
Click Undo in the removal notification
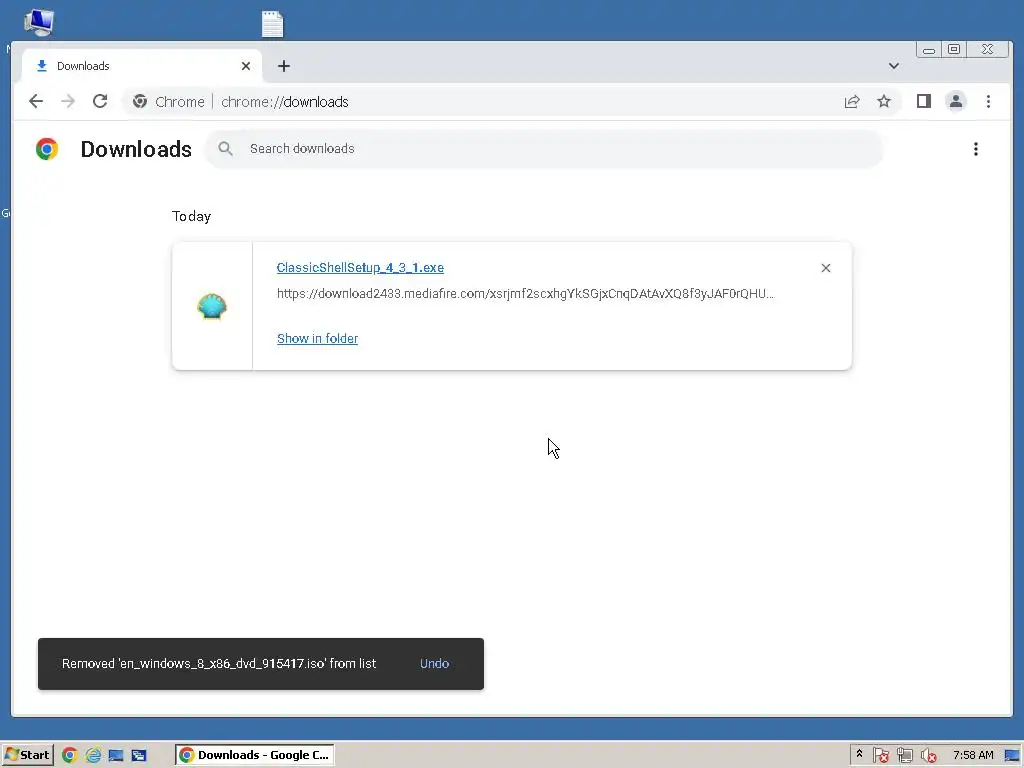[x=434, y=664]
